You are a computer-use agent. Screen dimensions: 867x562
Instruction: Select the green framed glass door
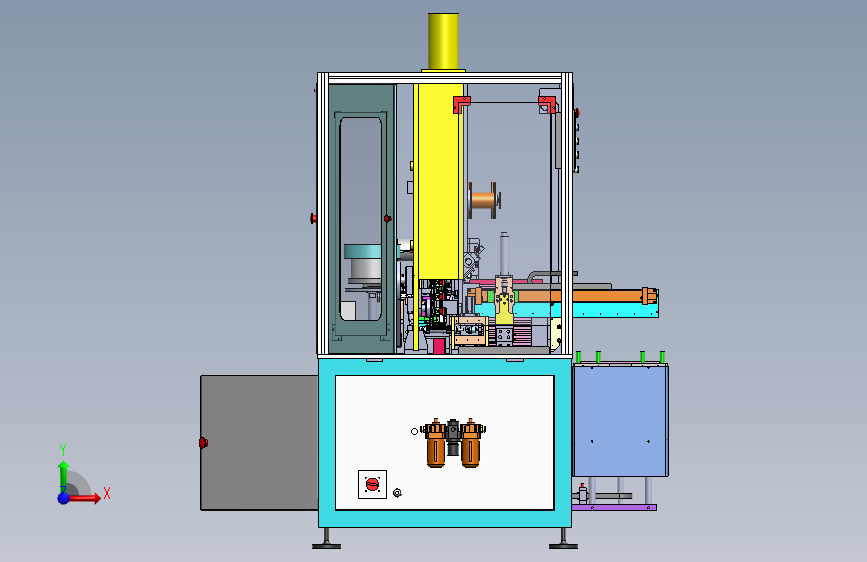point(362,218)
